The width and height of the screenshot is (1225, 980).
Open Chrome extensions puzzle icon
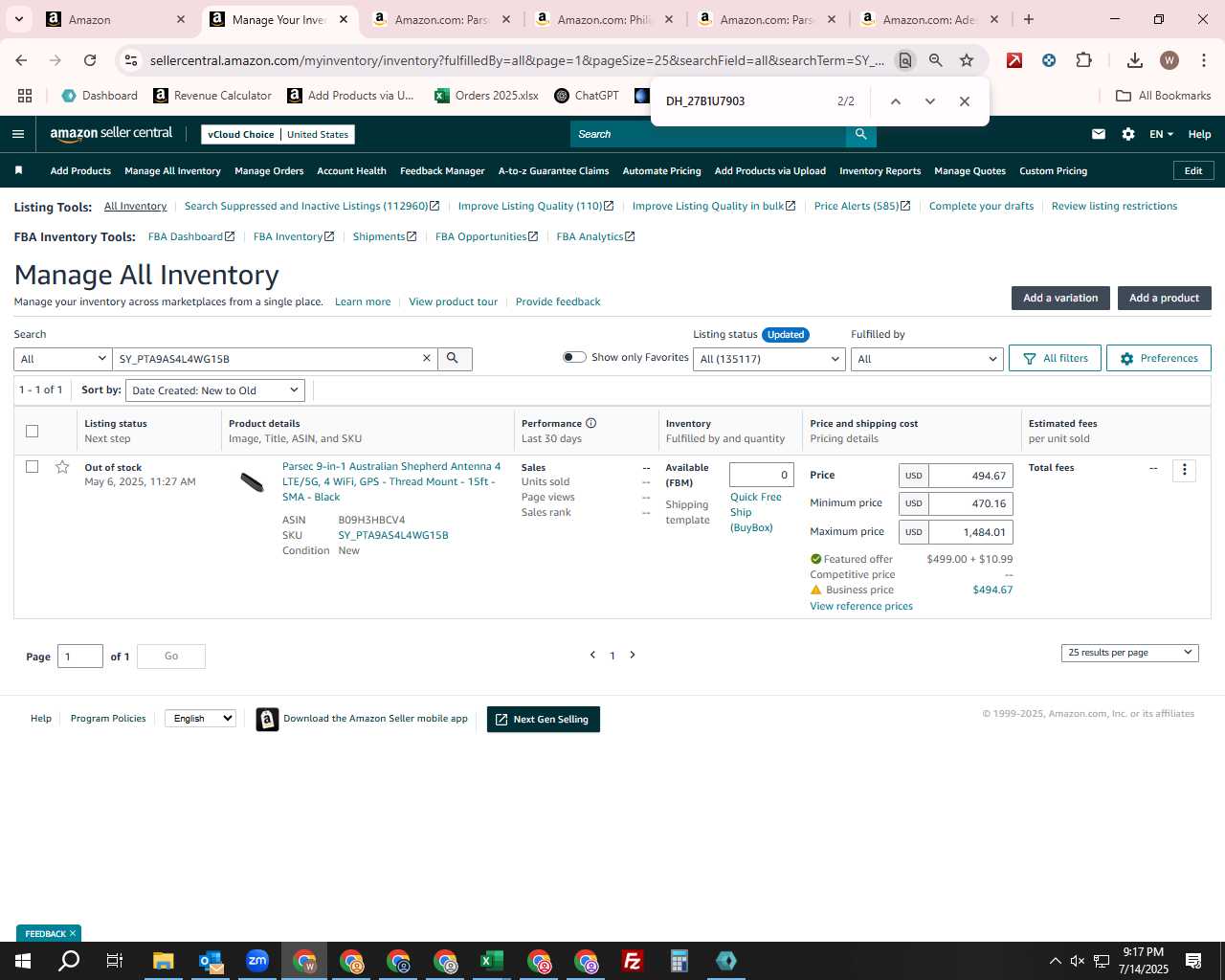point(1083,60)
